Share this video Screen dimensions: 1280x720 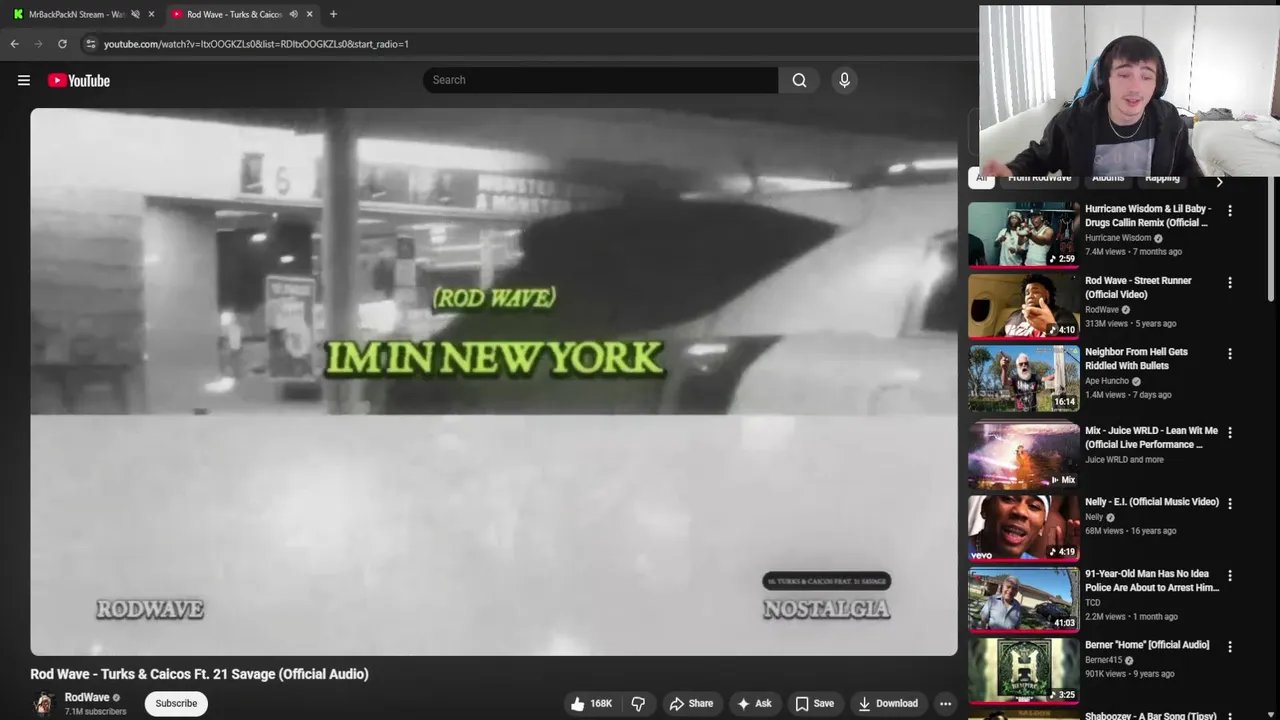click(x=691, y=703)
